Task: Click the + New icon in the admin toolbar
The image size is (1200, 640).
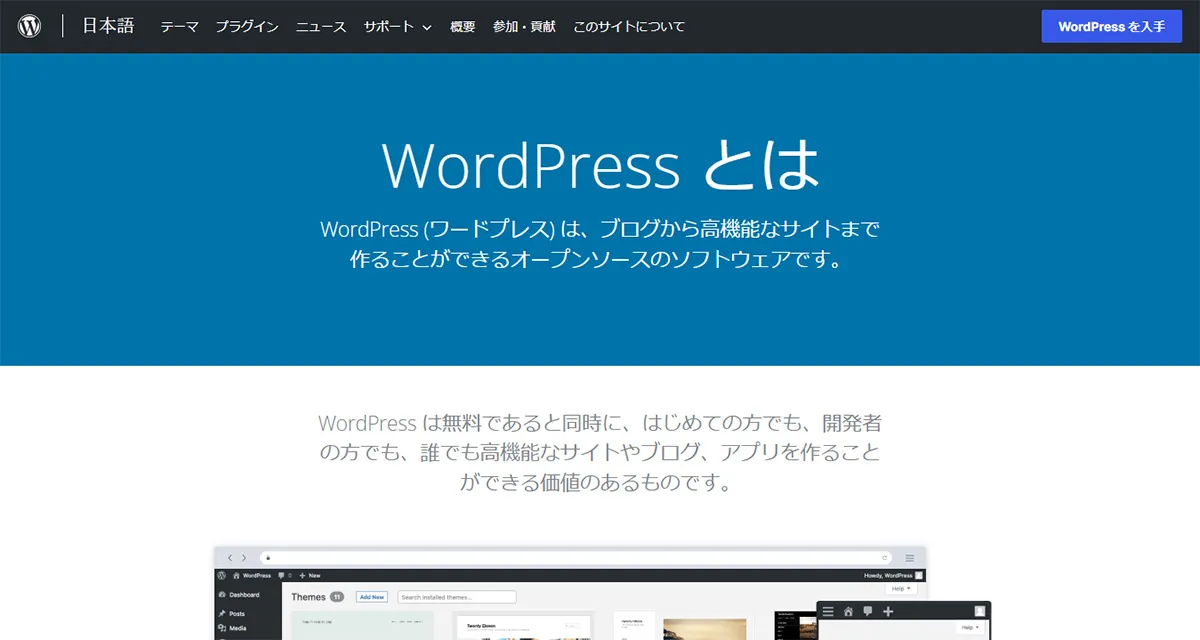Action: pyautogui.click(x=303, y=575)
